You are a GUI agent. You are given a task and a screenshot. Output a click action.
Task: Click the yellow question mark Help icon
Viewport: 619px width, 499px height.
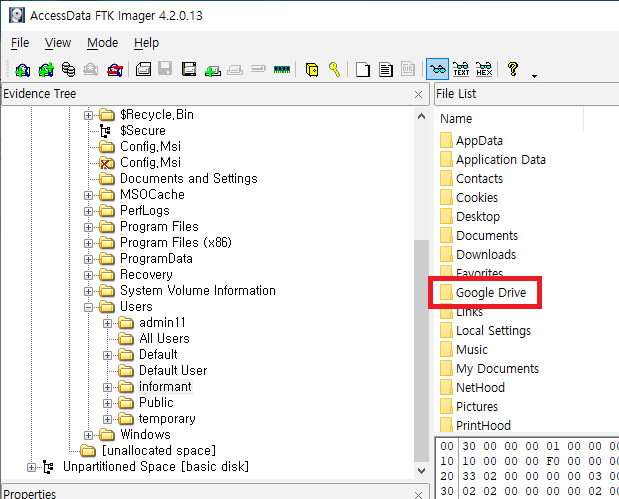click(513, 69)
